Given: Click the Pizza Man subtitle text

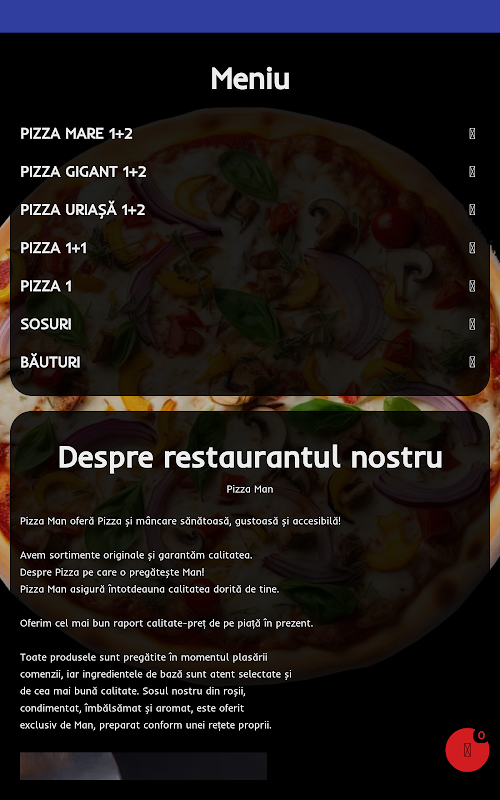Looking at the screenshot, I should point(250,489).
